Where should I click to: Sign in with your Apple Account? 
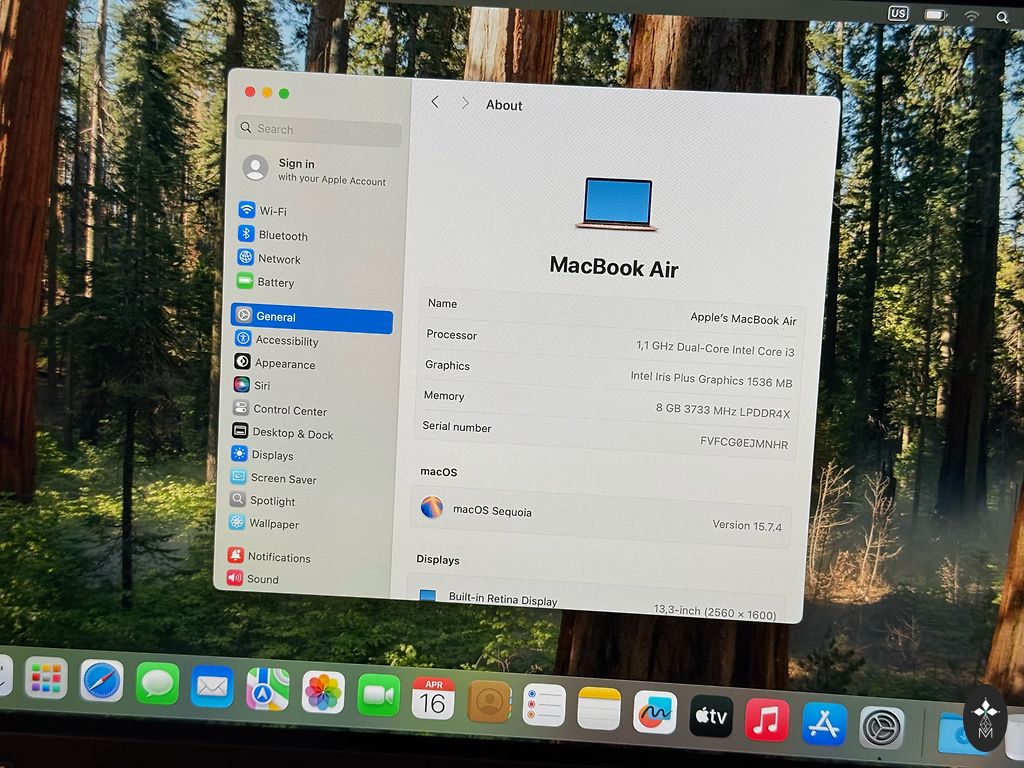click(x=315, y=170)
